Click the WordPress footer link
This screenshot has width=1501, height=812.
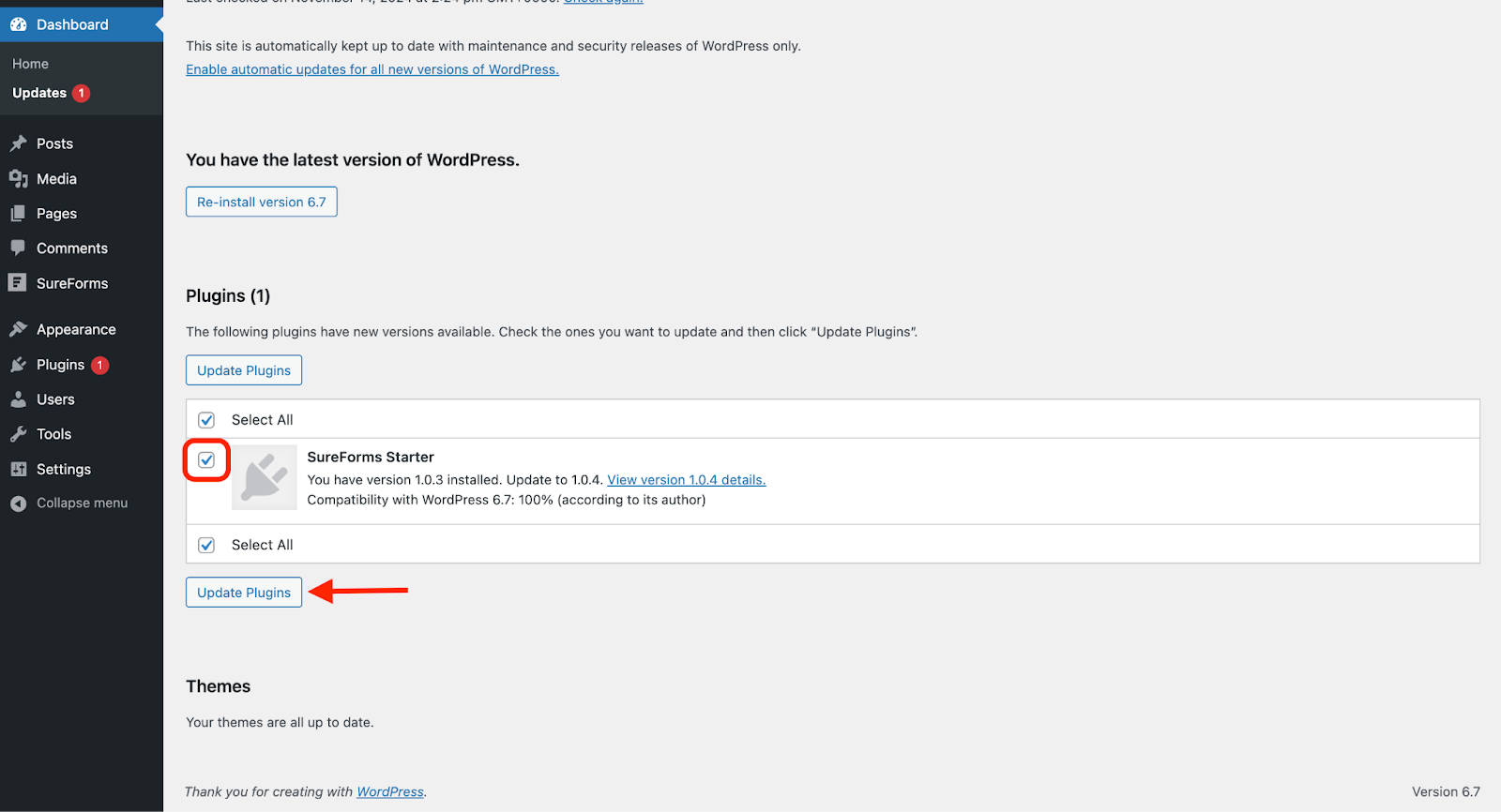coord(390,792)
